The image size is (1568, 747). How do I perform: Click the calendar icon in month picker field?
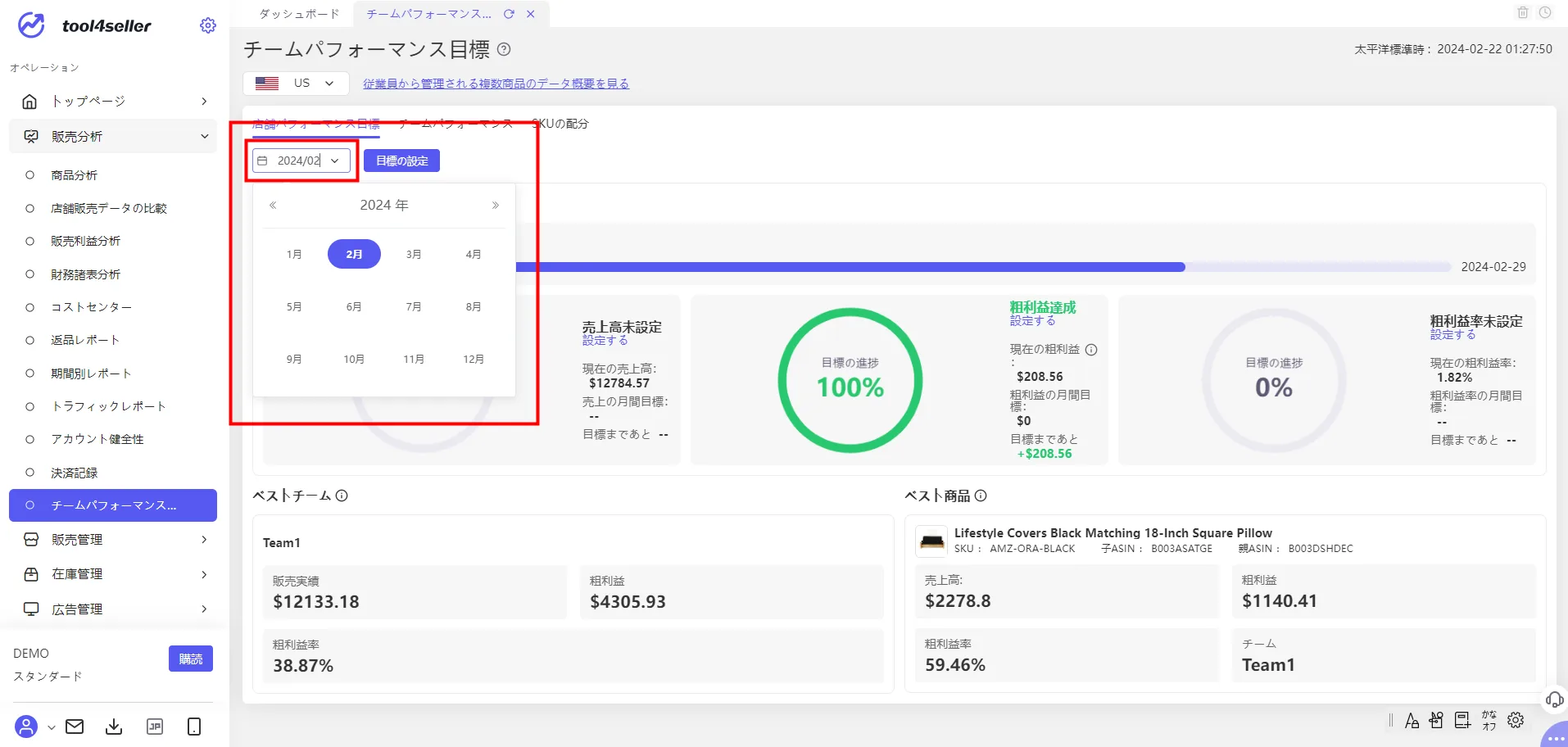262,161
